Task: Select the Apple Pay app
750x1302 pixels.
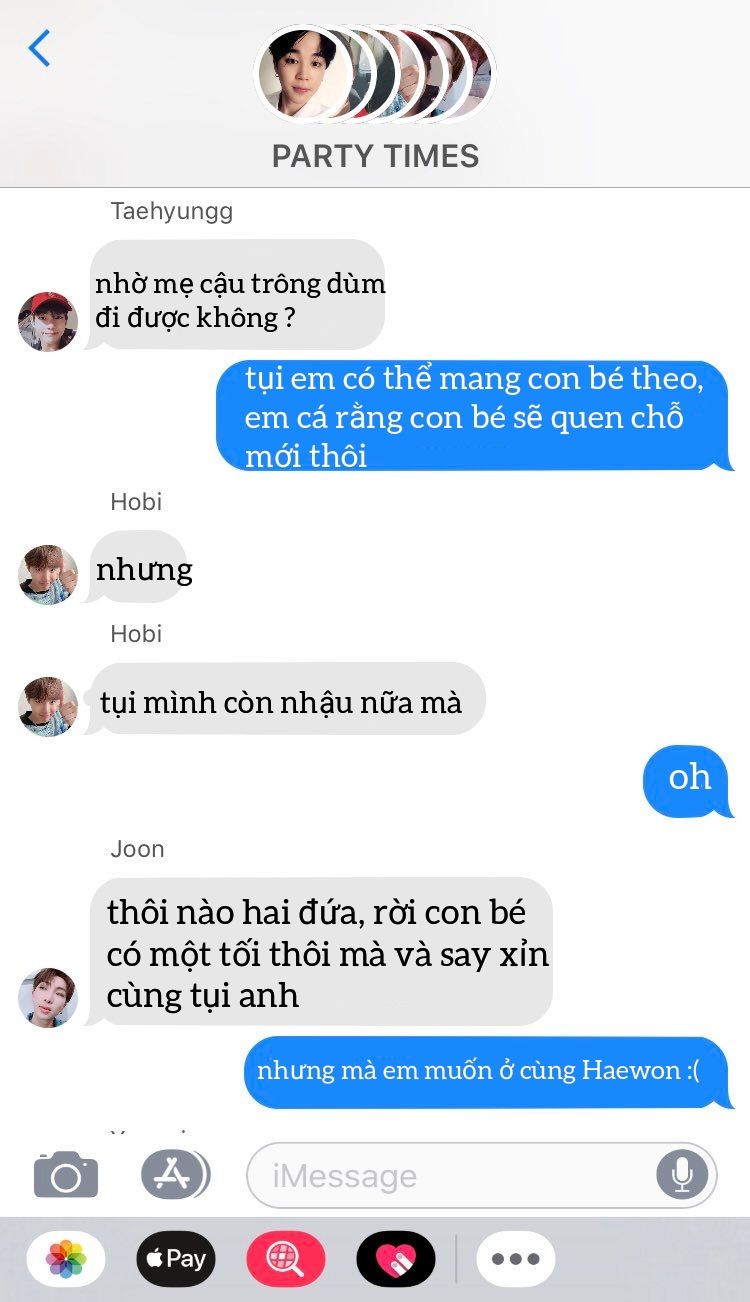Action: pos(176,1258)
